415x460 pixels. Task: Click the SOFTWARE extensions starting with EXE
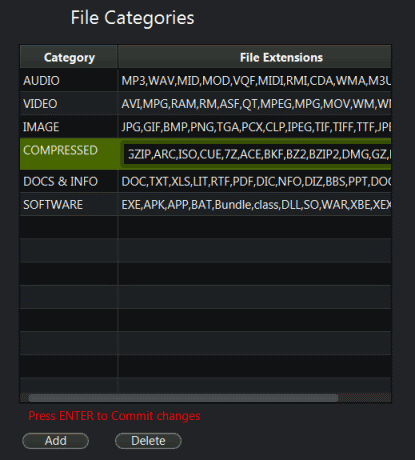click(x=255, y=204)
